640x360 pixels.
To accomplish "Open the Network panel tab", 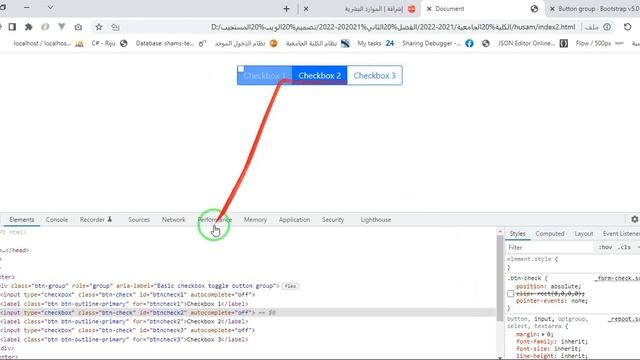I will pyautogui.click(x=173, y=220).
